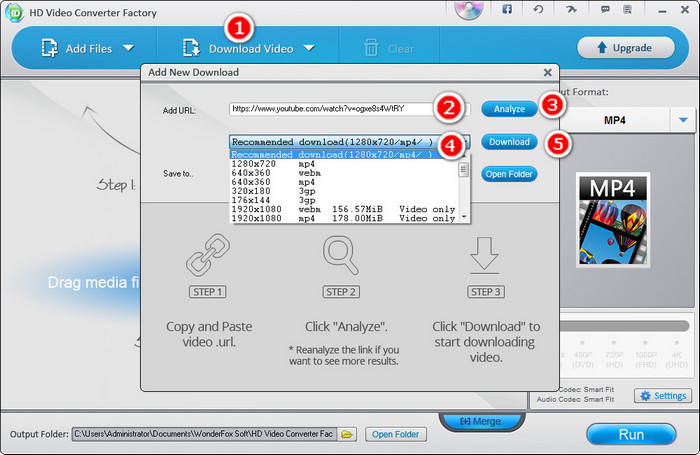Select 1920x1080 mp4 178.00MiB video only
The image size is (700, 455).
pos(344,218)
